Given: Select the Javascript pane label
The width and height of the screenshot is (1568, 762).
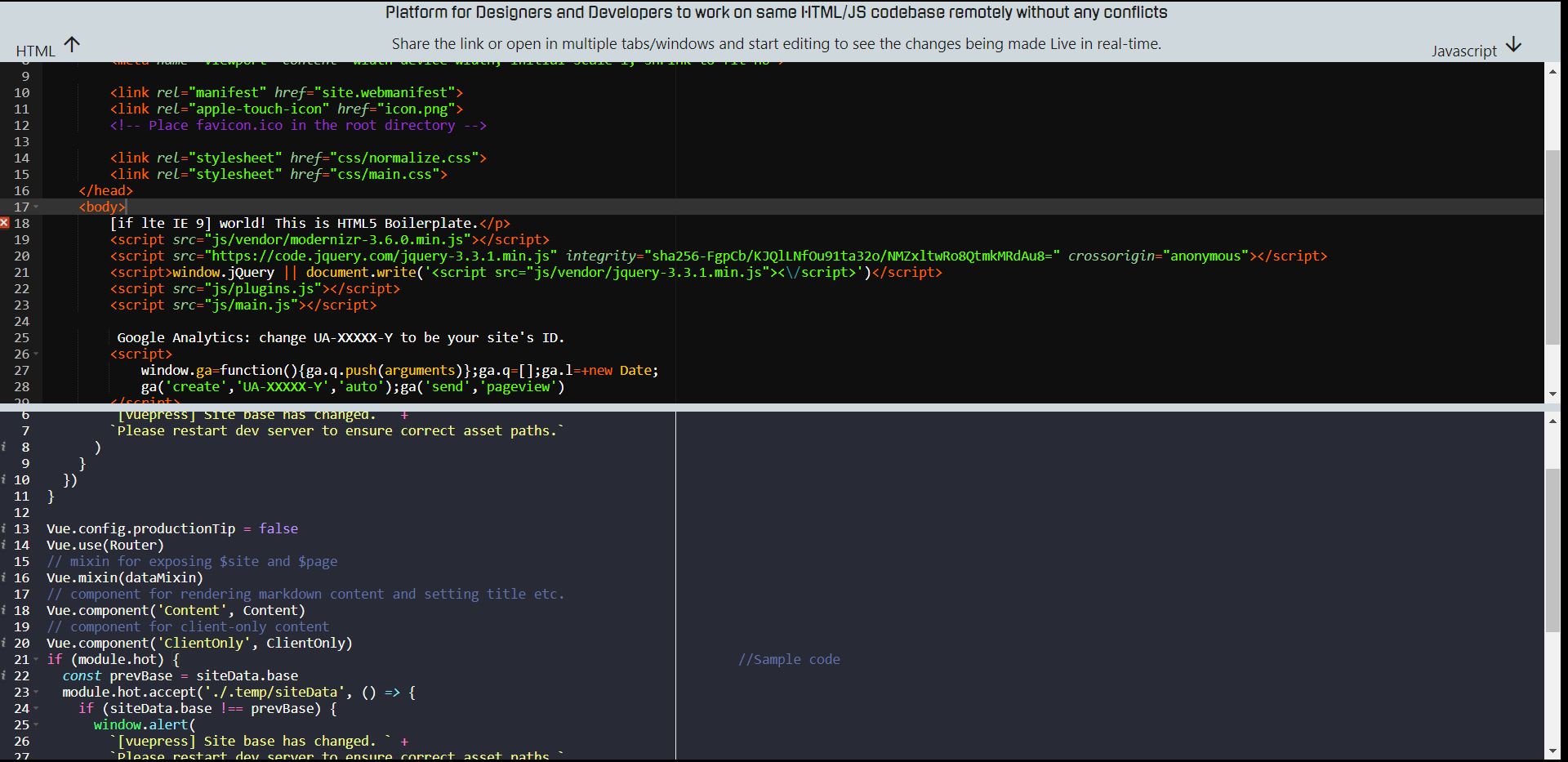Looking at the screenshot, I should click(1464, 51).
